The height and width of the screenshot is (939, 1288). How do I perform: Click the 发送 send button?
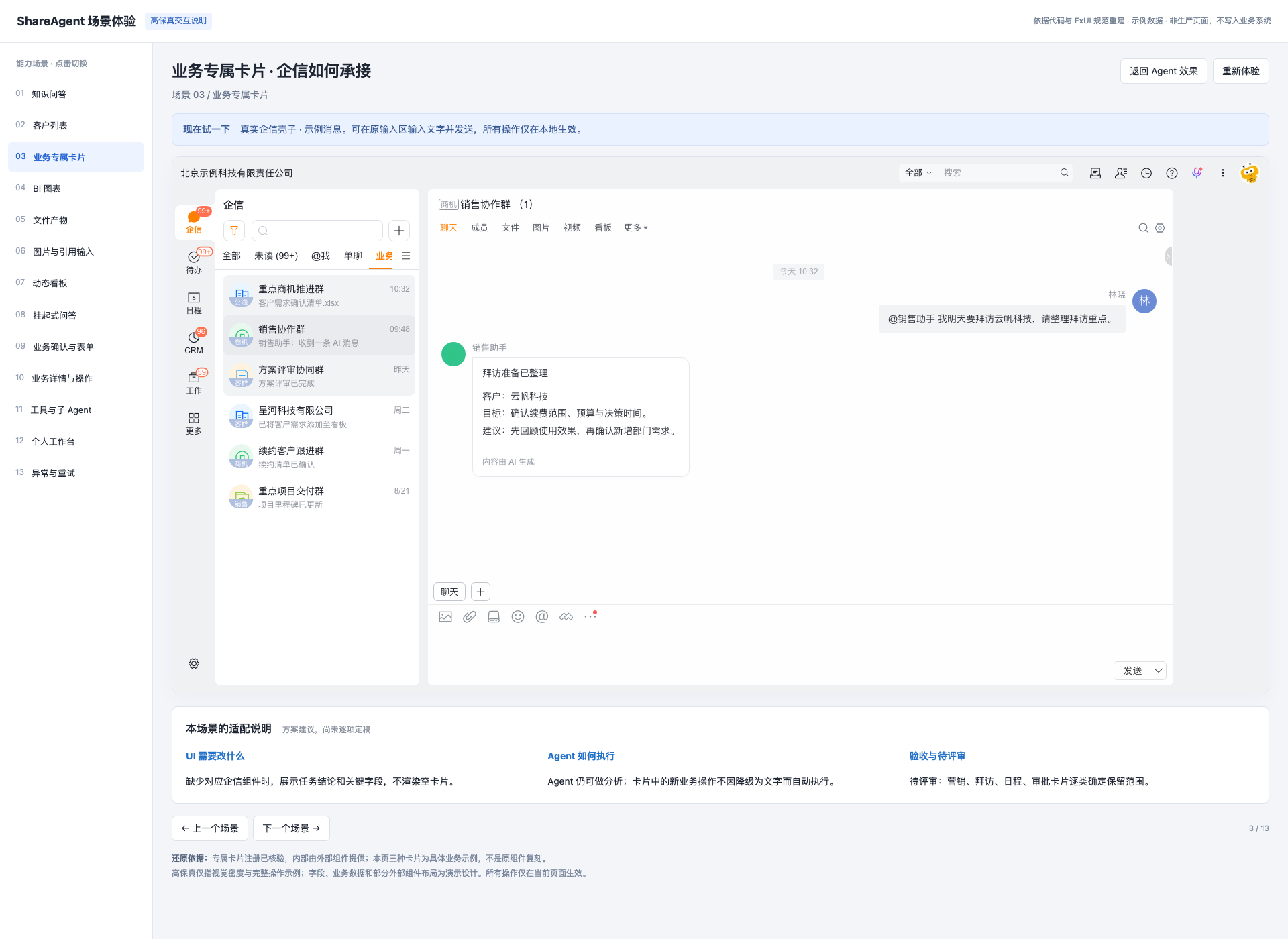pyautogui.click(x=1133, y=671)
